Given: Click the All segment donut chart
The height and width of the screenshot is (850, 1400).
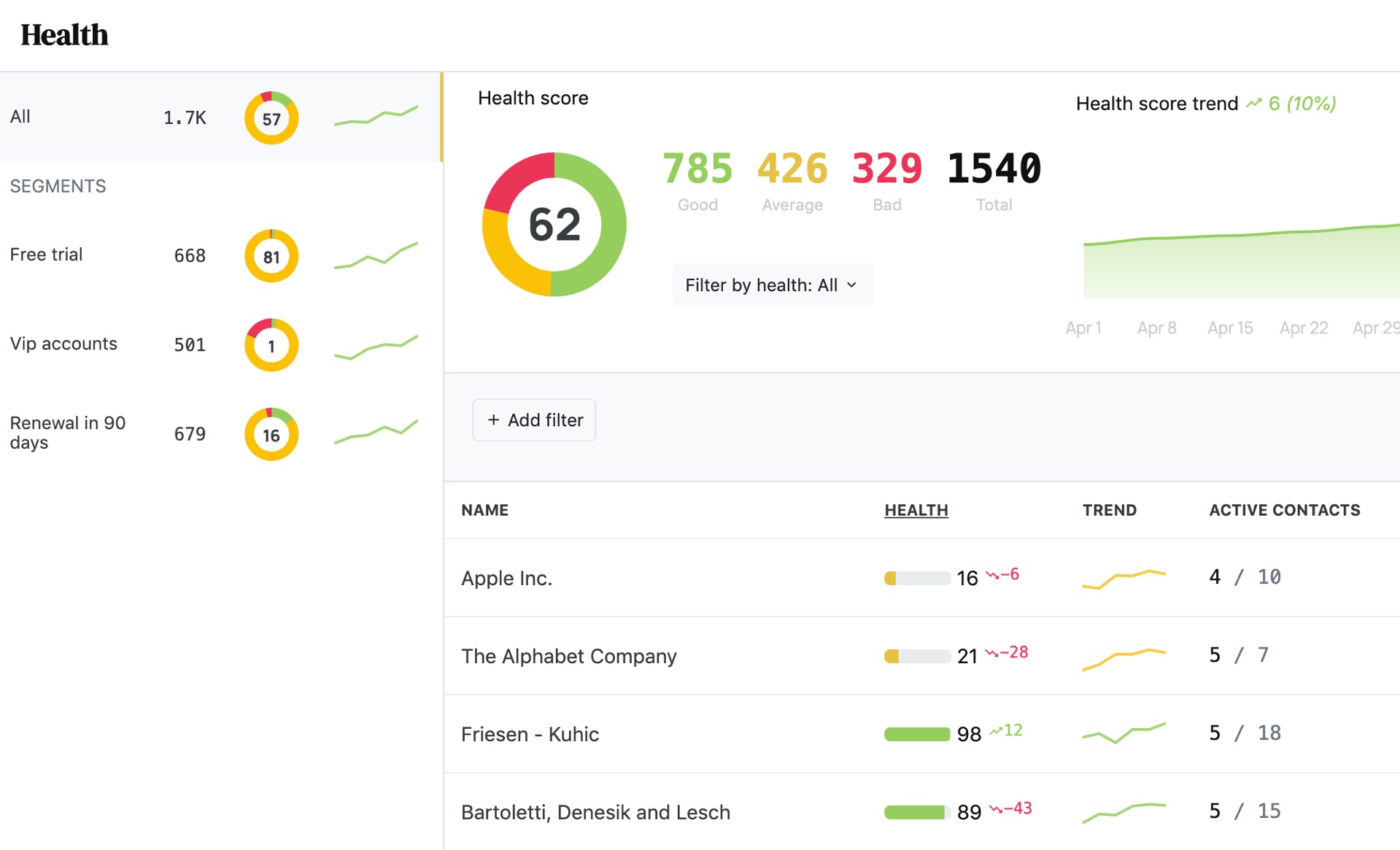Looking at the screenshot, I should [271, 117].
